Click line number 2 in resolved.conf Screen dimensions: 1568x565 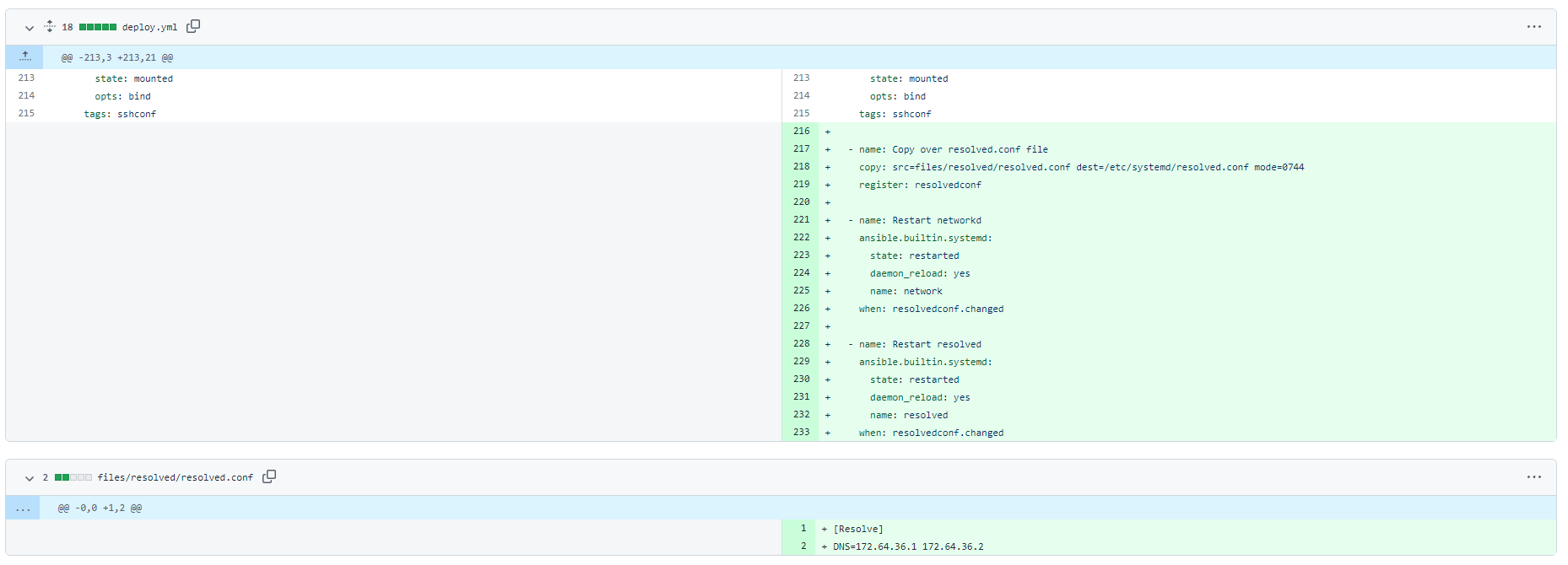point(803,546)
